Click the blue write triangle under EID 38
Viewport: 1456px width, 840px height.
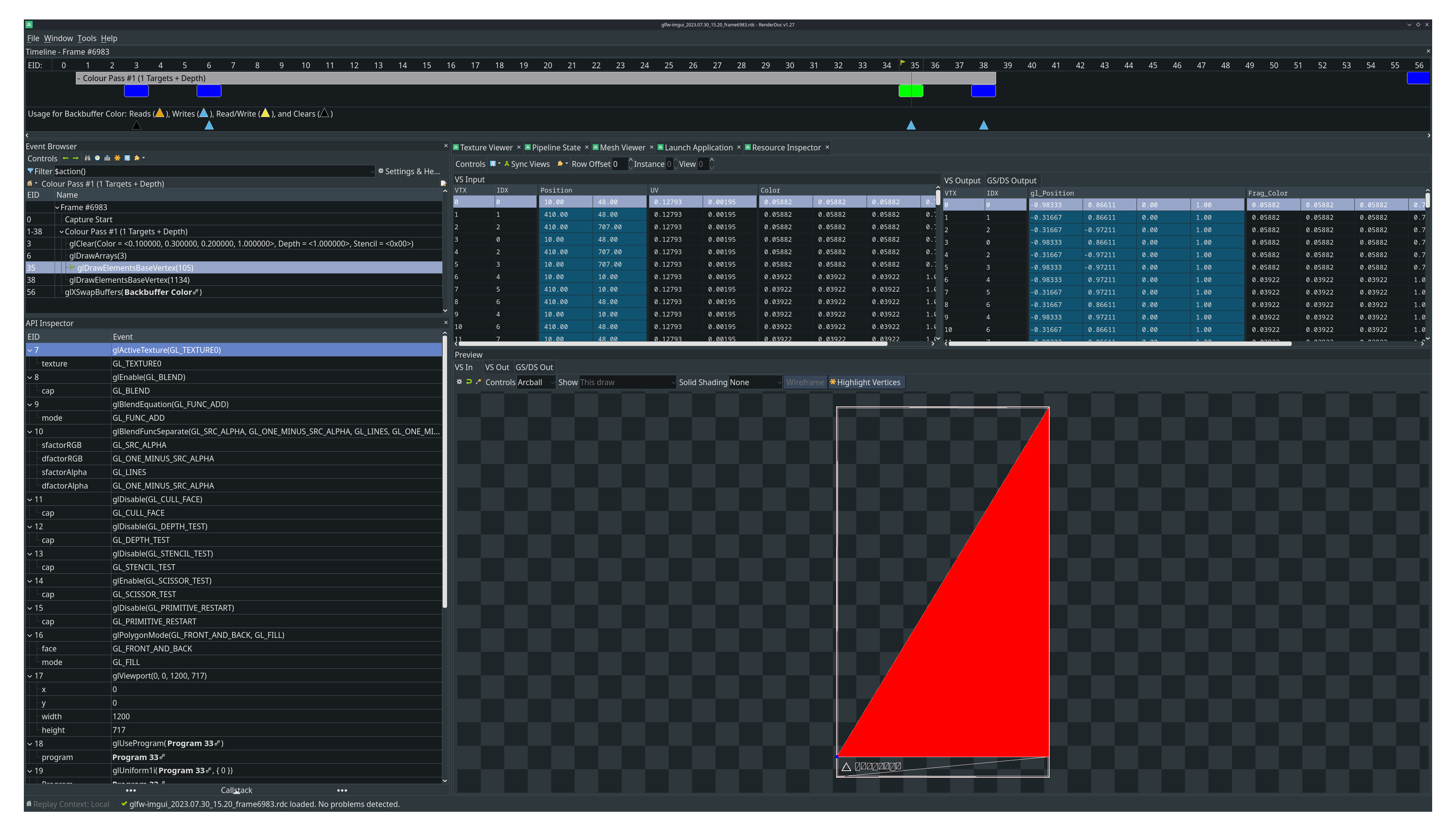coord(984,125)
